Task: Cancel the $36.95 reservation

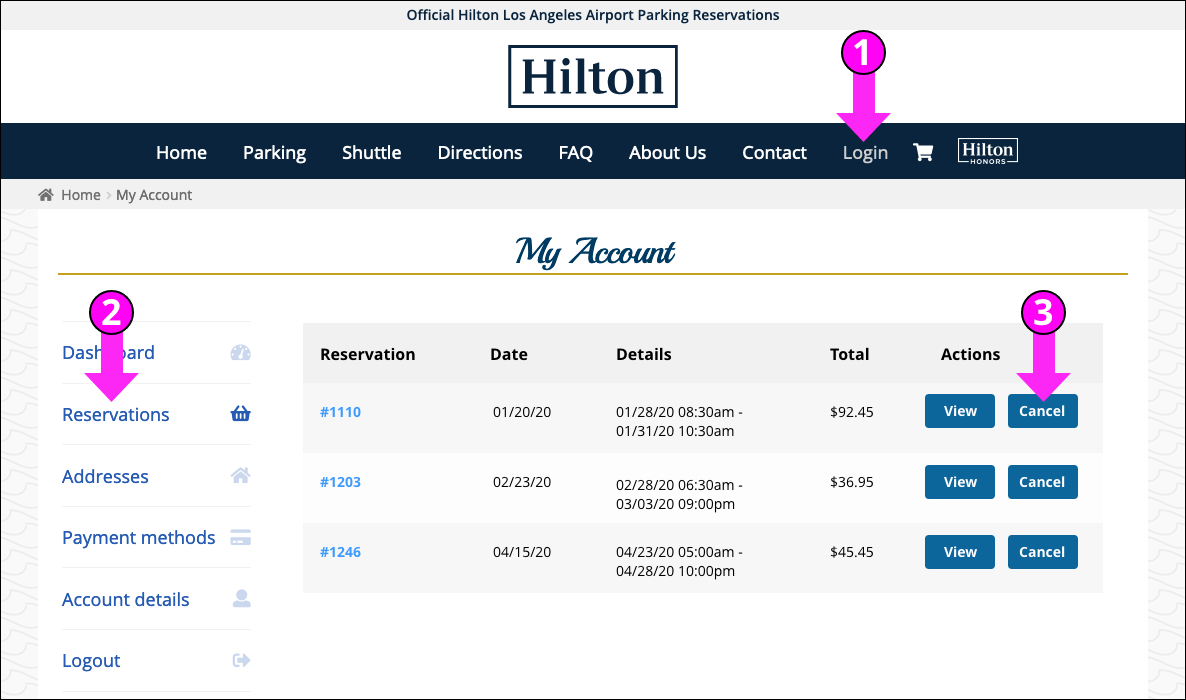Action: 1042,482
